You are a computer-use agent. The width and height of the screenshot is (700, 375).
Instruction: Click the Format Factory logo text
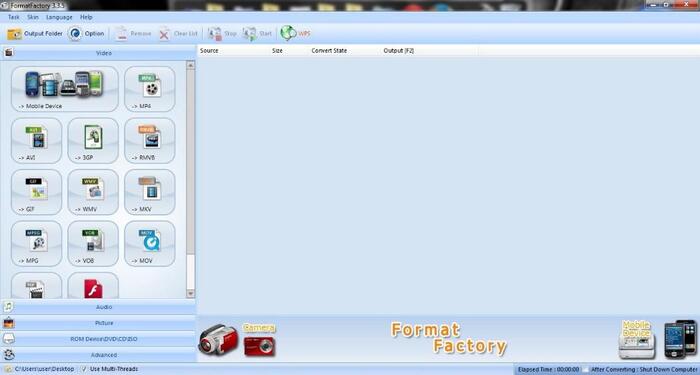[449, 338]
